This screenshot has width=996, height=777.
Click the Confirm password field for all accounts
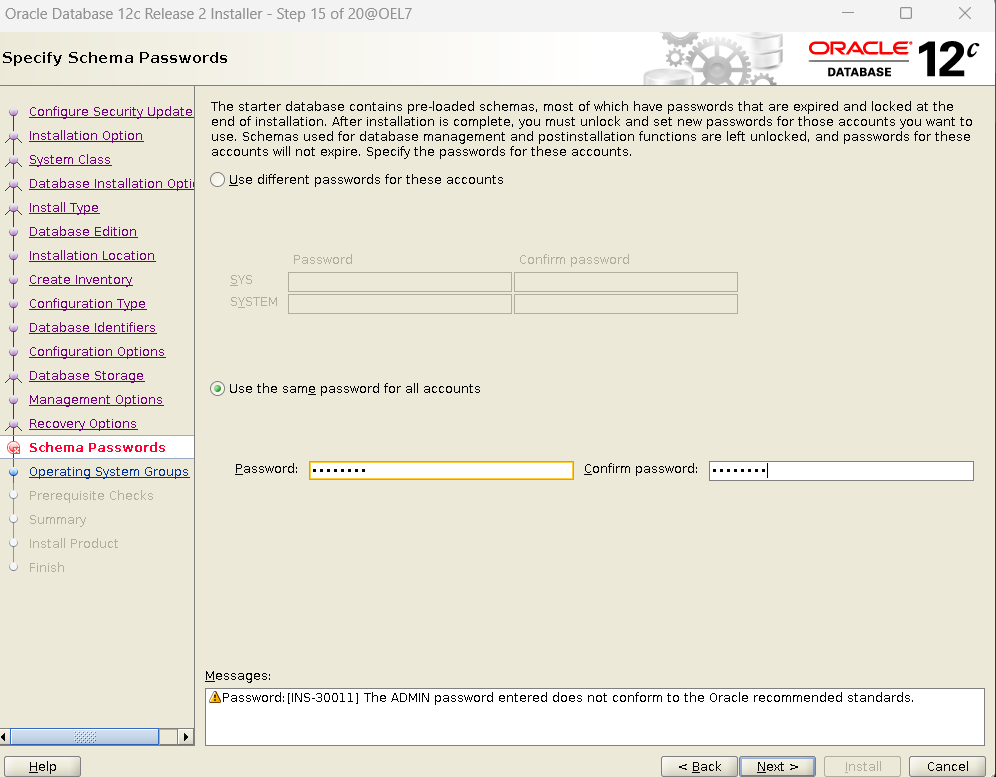pos(841,471)
